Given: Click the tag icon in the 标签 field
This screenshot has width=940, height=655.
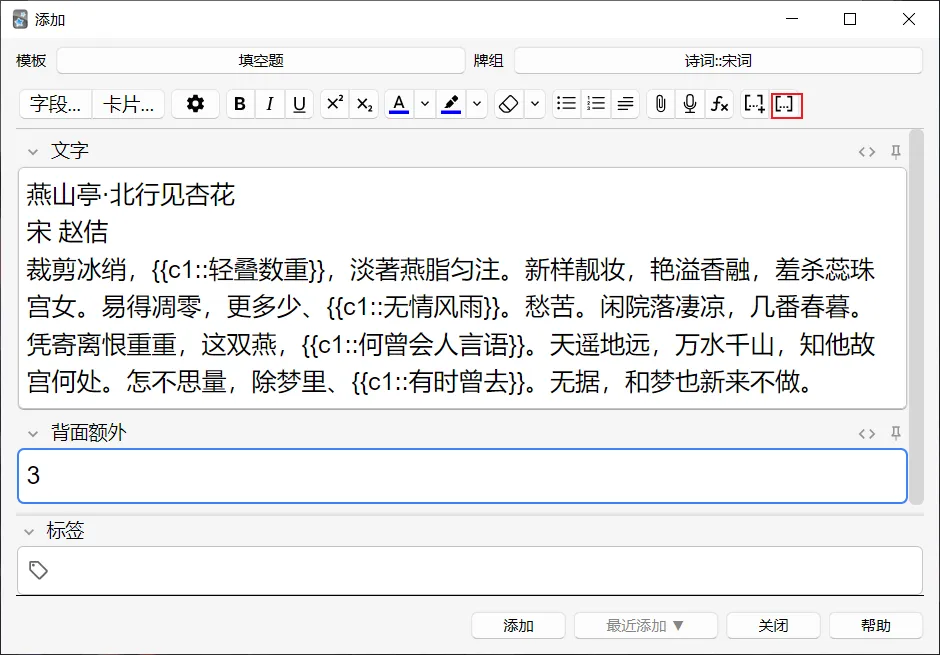Looking at the screenshot, I should tap(39, 570).
